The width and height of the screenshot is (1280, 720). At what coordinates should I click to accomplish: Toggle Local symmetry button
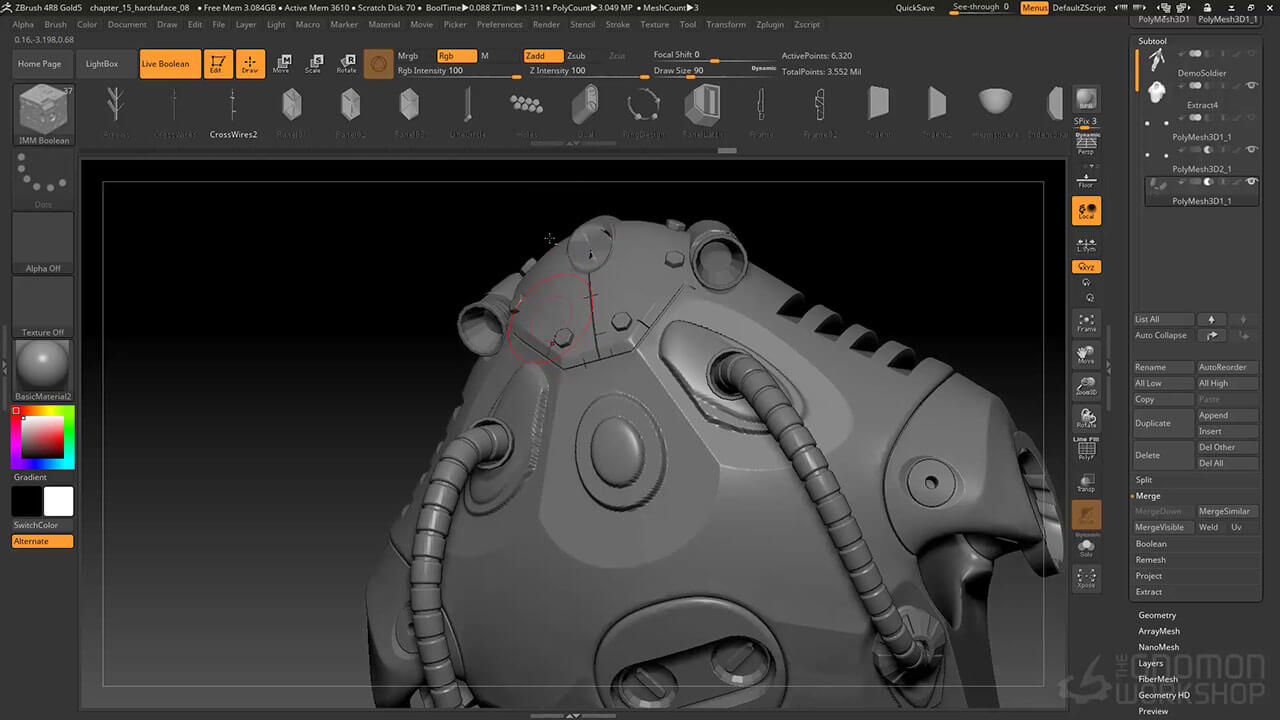pos(1086,211)
